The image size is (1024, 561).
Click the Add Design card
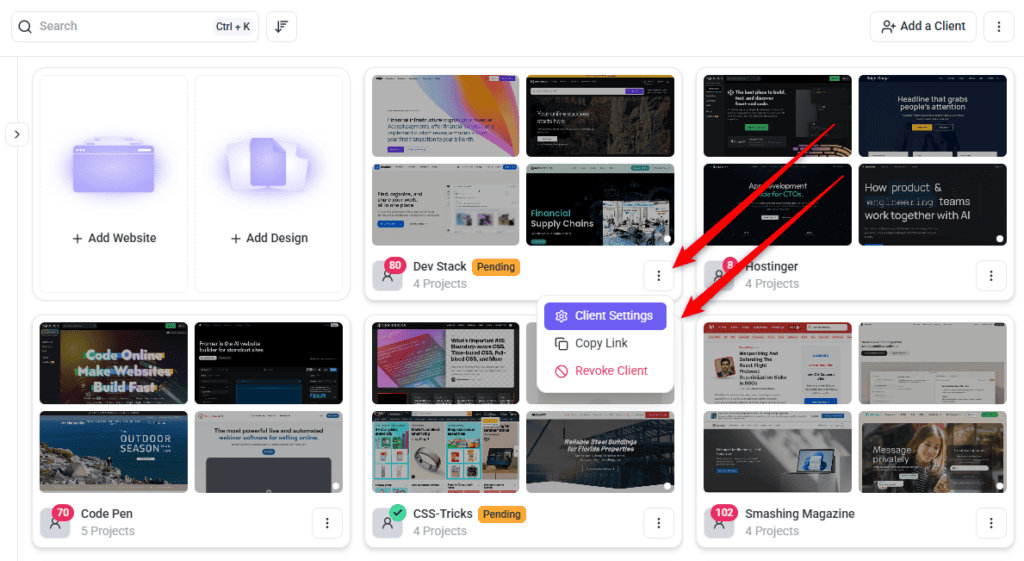(268, 184)
